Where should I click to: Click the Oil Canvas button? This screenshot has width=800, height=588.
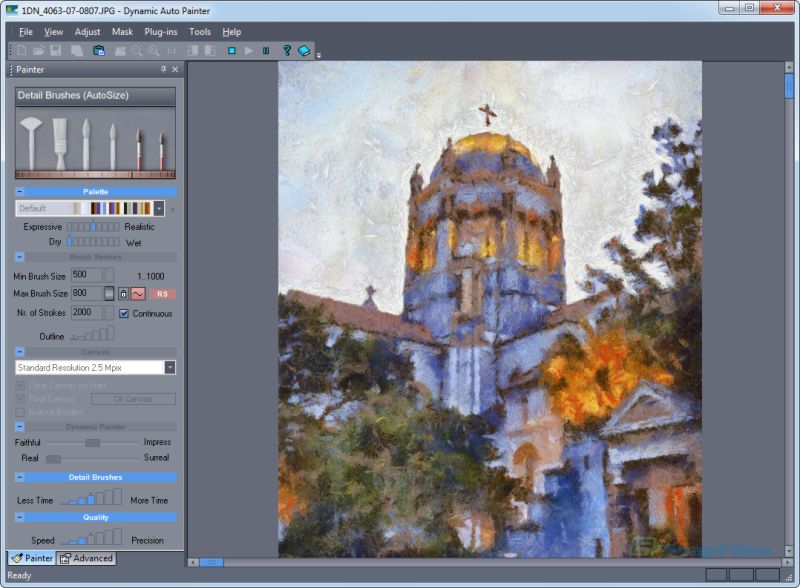click(x=135, y=398)
